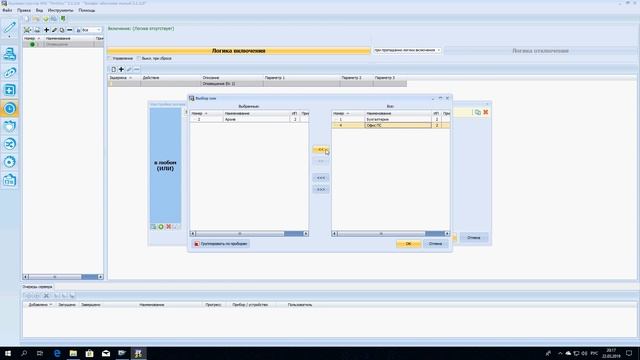Open File Explorer from taskbar
The image size is (640, 360).
coord(73,353)
